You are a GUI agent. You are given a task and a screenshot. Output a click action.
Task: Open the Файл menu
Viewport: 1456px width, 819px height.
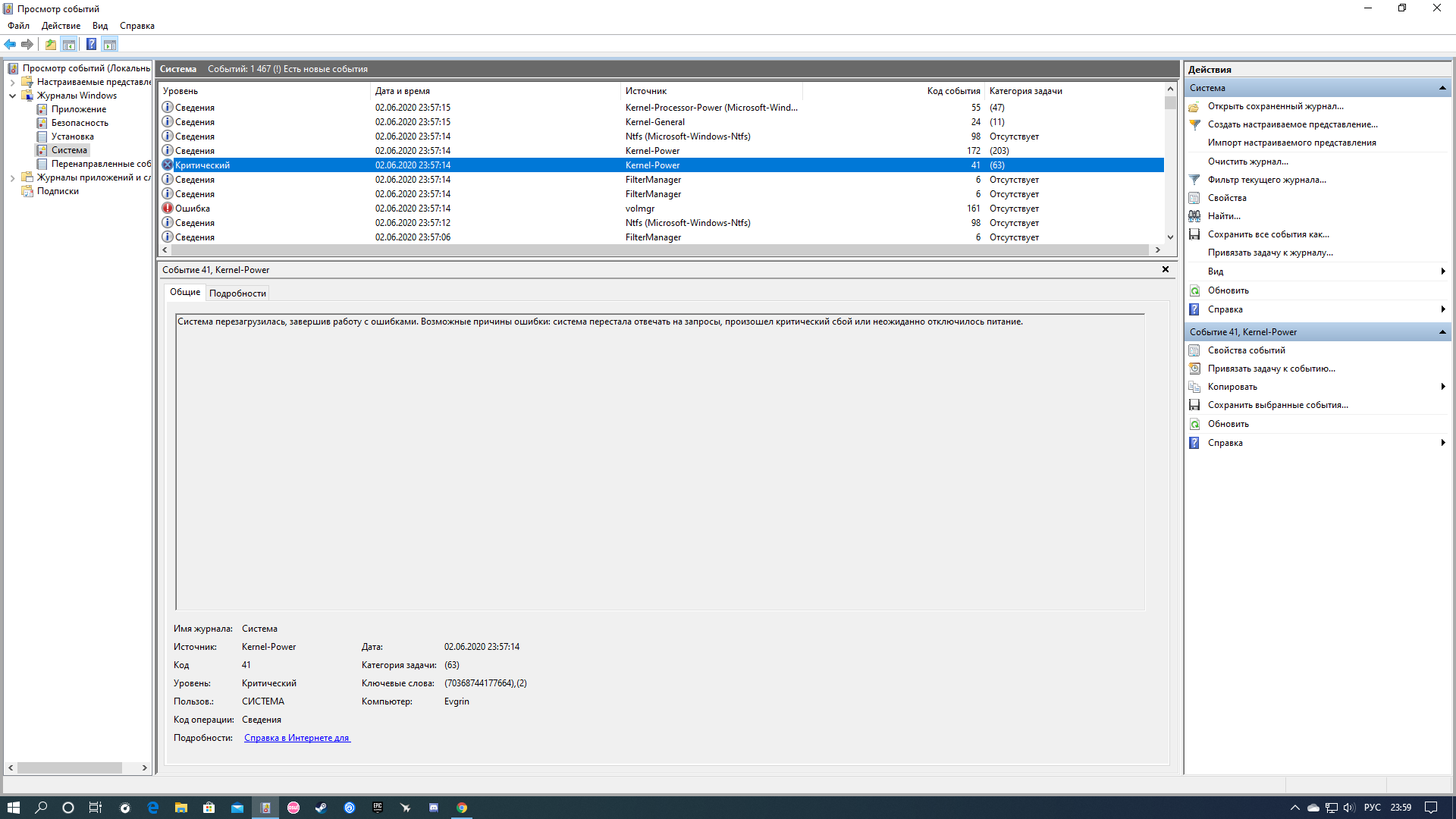pos(19,26)
